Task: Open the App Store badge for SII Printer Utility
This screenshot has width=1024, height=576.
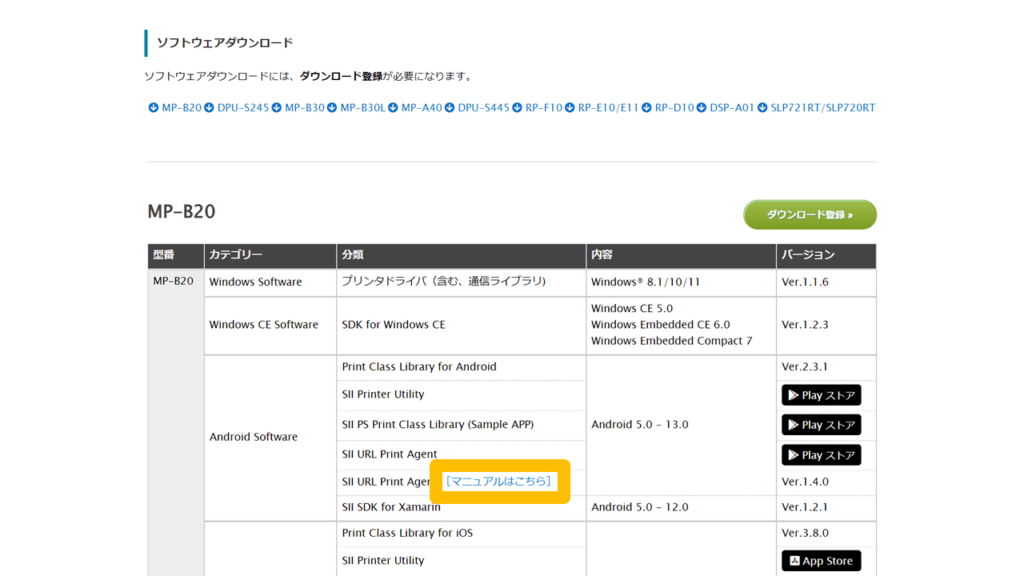Action: [x=821, y=561]
